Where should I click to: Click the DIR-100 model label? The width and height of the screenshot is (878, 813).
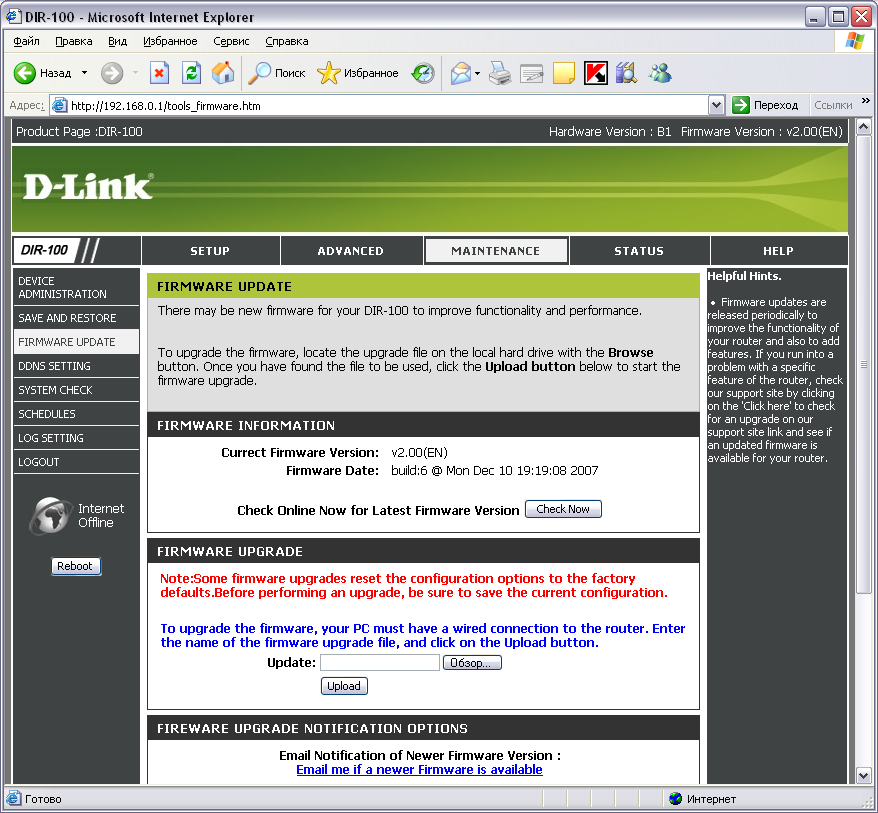click(x=45, y=250)
